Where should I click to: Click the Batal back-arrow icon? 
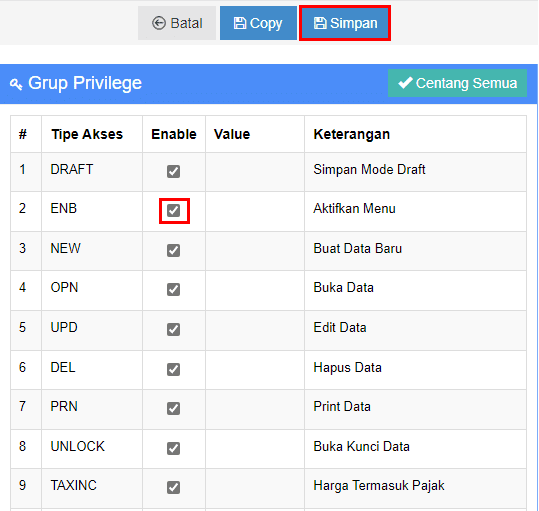coord(159,23)
